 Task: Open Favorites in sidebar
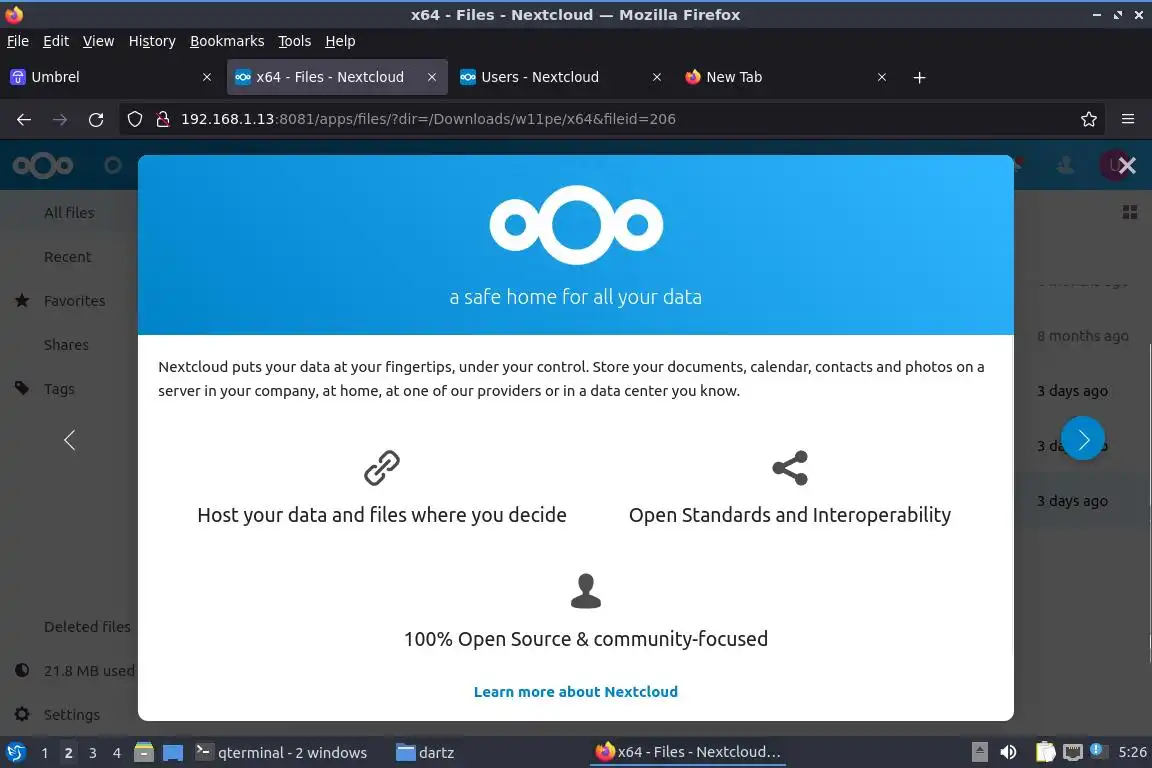(x=74, y=301)
